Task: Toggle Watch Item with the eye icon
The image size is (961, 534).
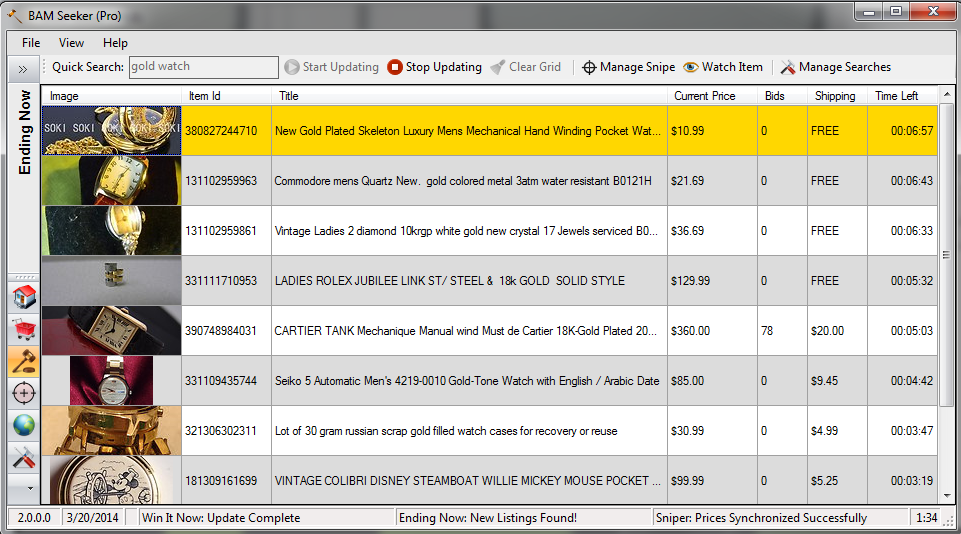Action: pyautogui.click(x=723, y=67)
